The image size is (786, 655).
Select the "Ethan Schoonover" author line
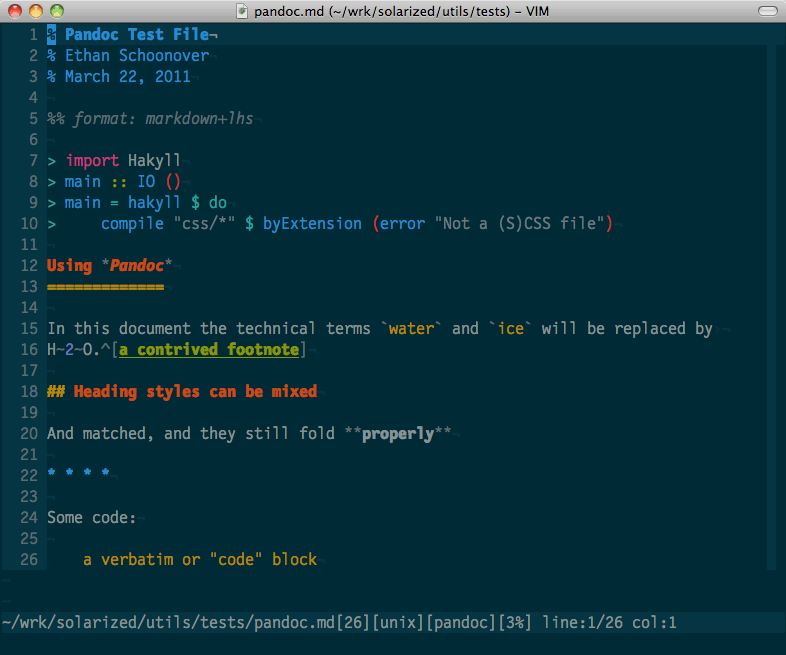click(x=136, y=56)
